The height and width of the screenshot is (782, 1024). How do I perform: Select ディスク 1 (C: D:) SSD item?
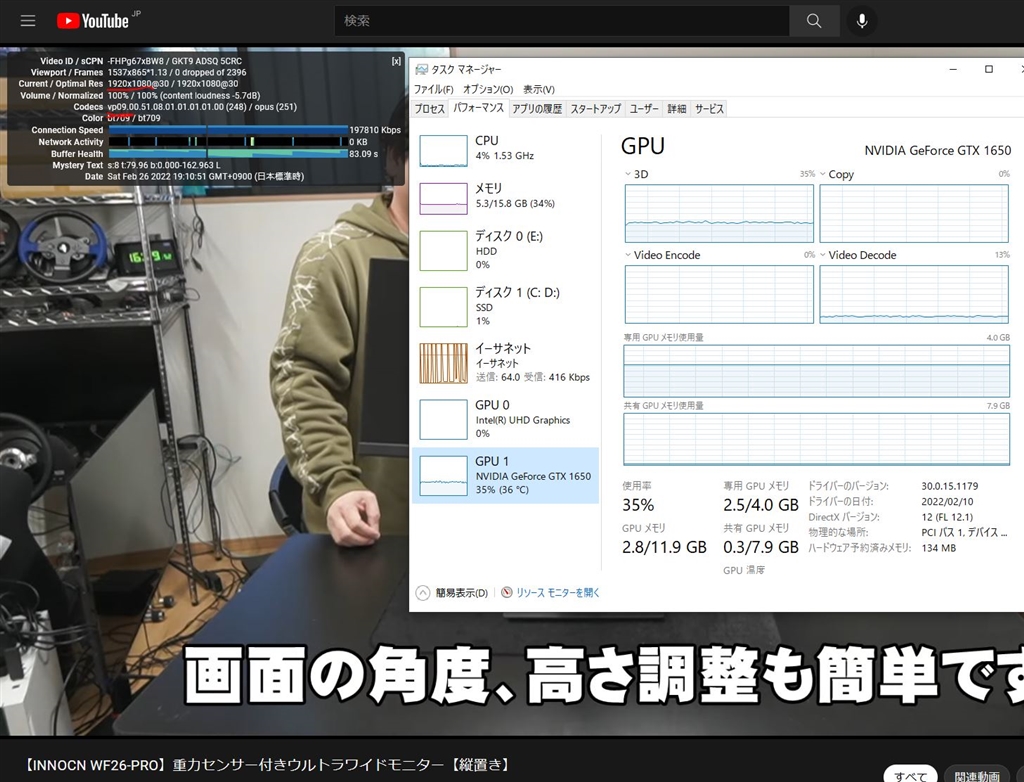click(x=505, y=306)
